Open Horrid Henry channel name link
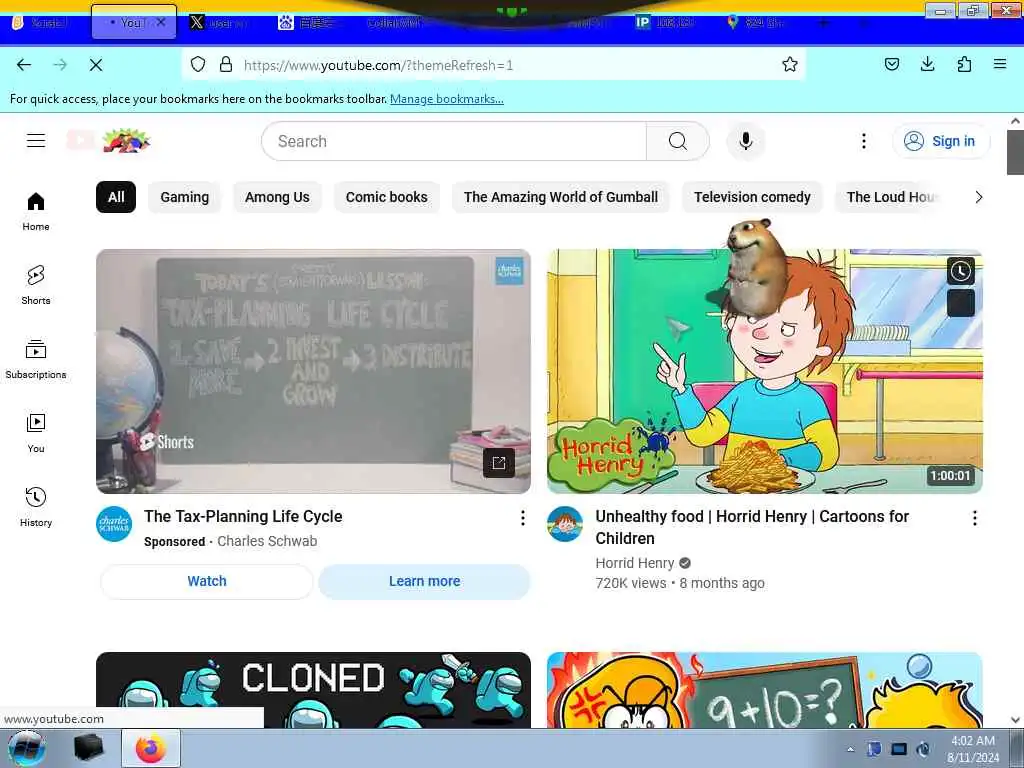1024x768 pixels. 635,563
